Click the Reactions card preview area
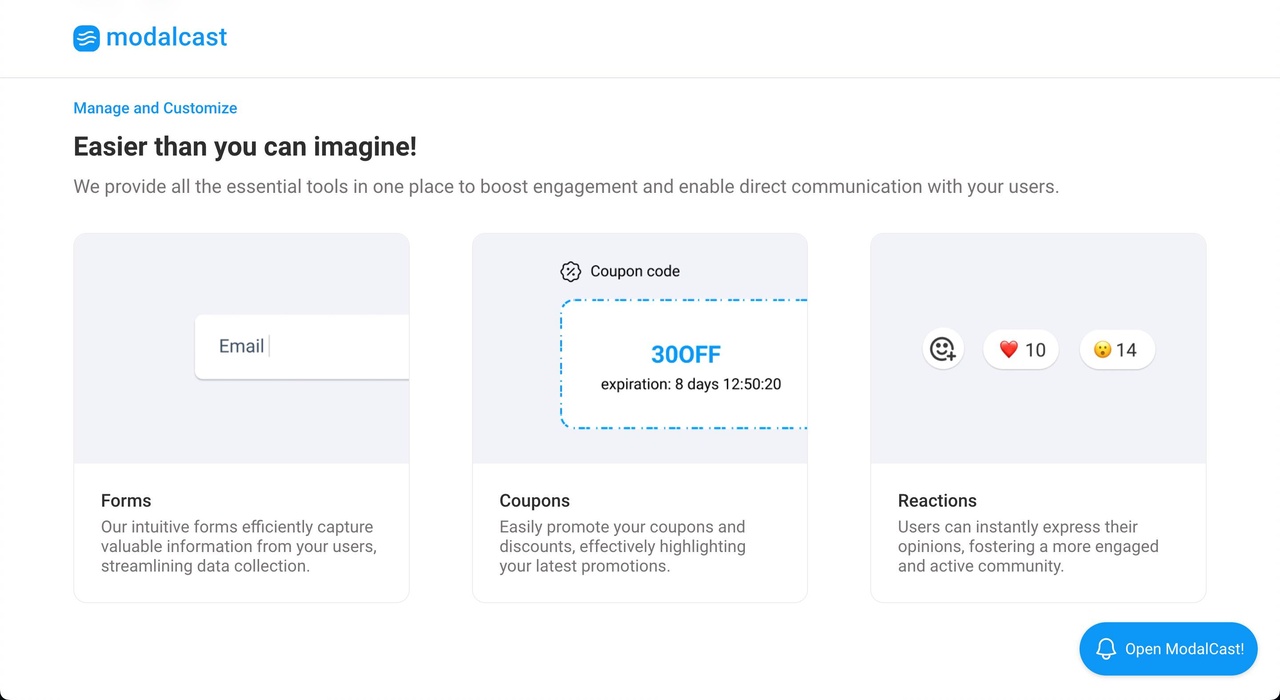The image size is (1280, 700). point(1038,420)
